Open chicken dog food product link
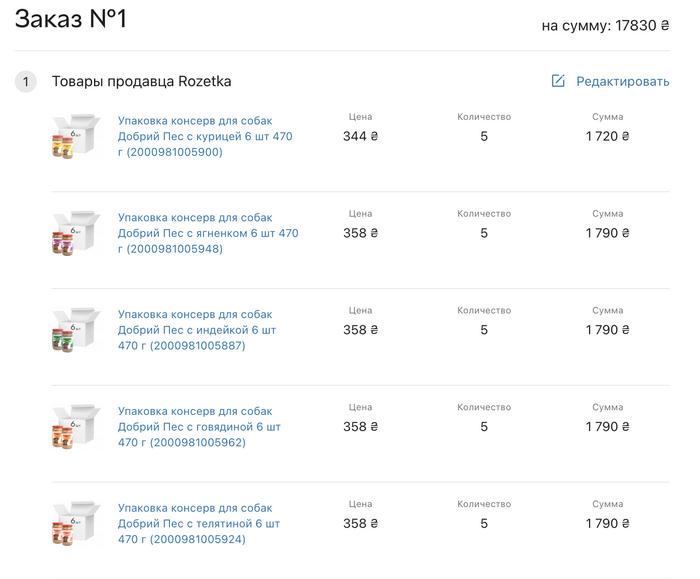700x579 pixels. click(205, 136)
